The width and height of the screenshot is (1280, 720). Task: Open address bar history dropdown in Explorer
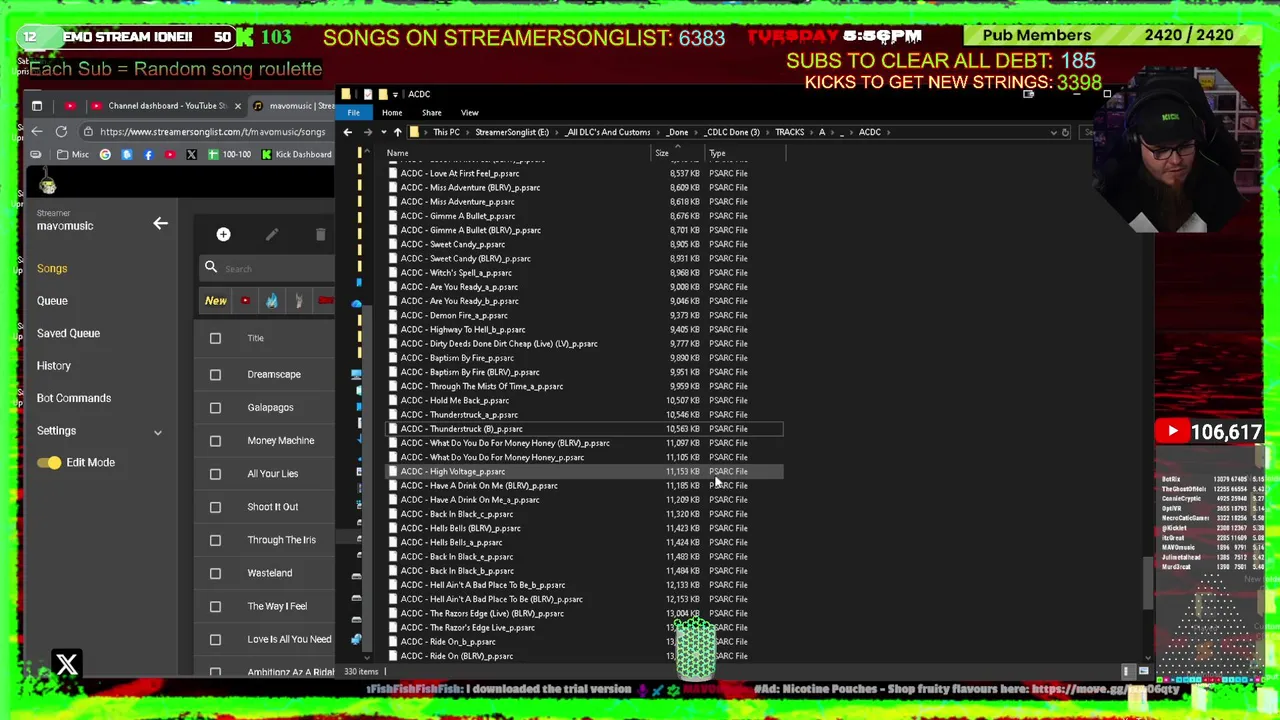tap(1053, 132)
